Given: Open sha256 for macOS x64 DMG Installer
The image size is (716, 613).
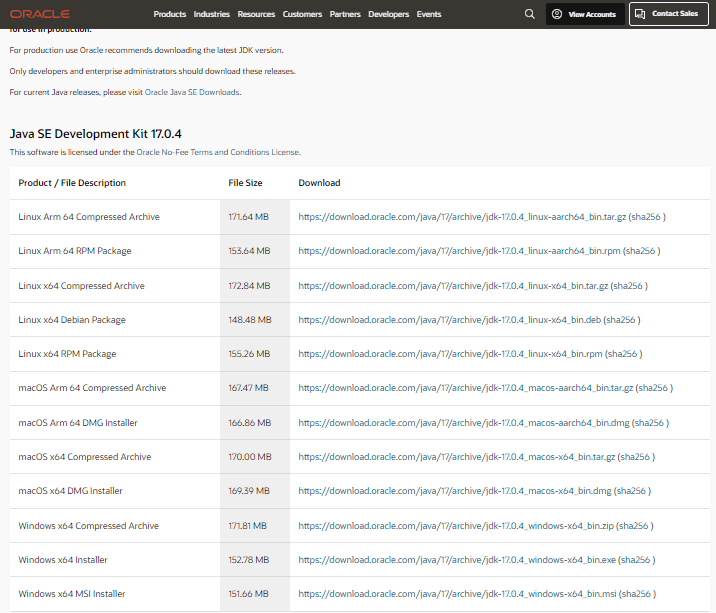Looking at the screenshot, I should 631,491.
